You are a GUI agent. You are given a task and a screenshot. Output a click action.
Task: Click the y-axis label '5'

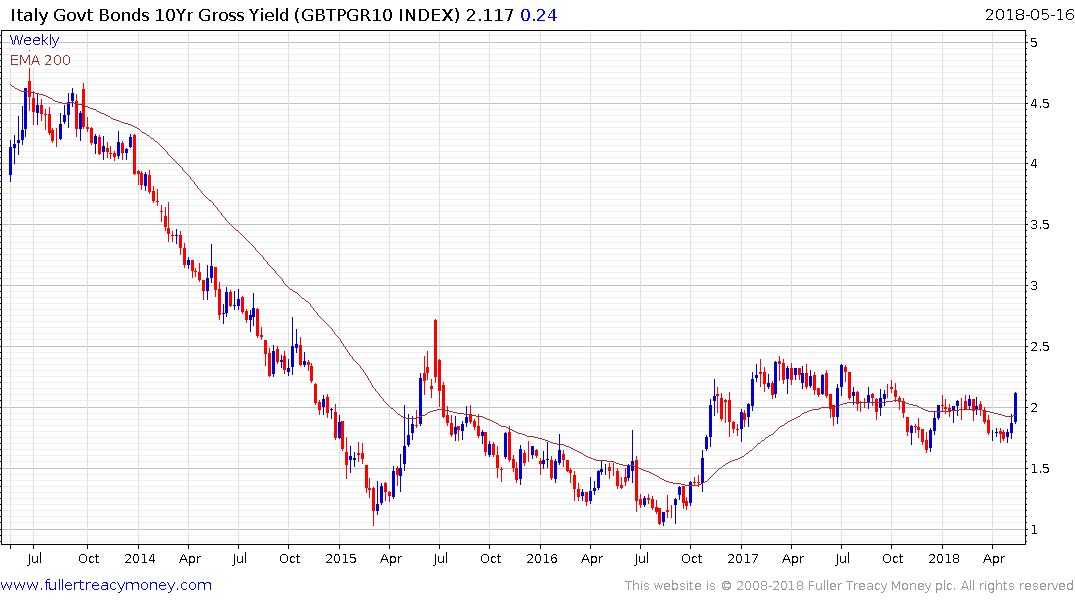[x=1034, y=43]
